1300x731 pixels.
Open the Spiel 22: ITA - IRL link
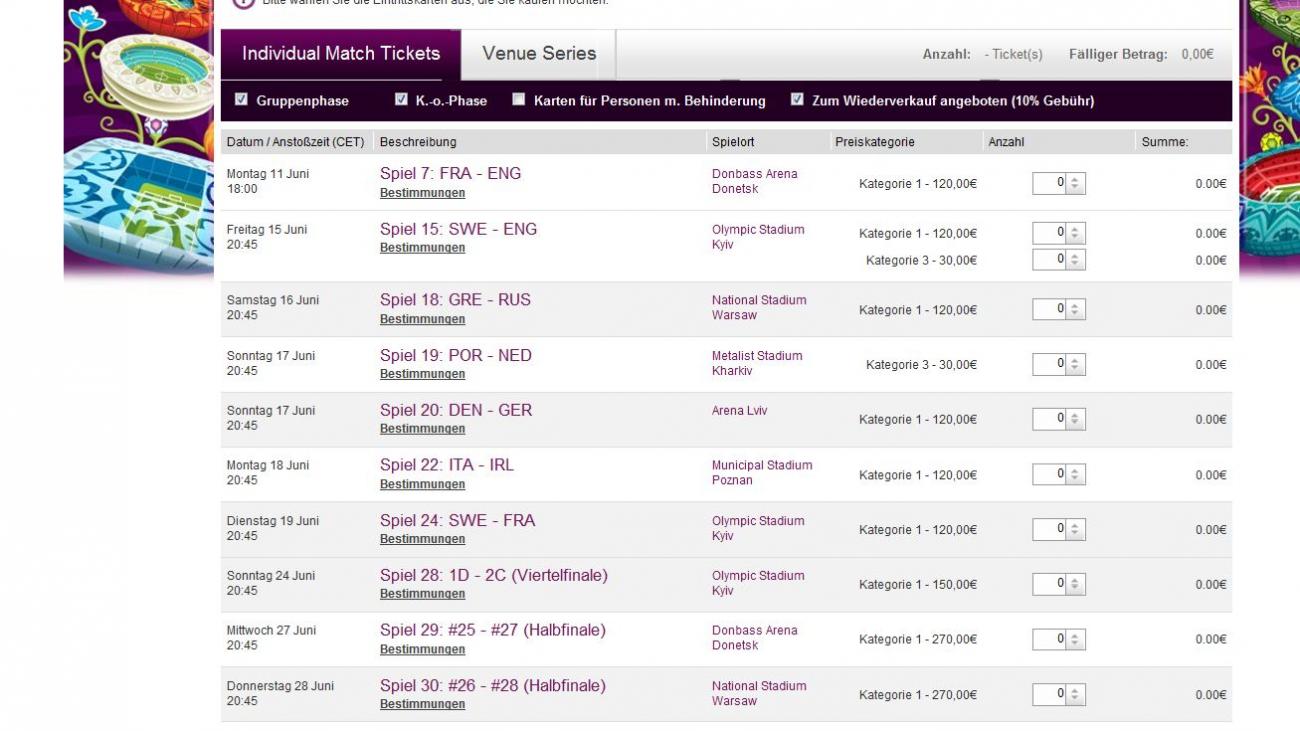[446, 465]
